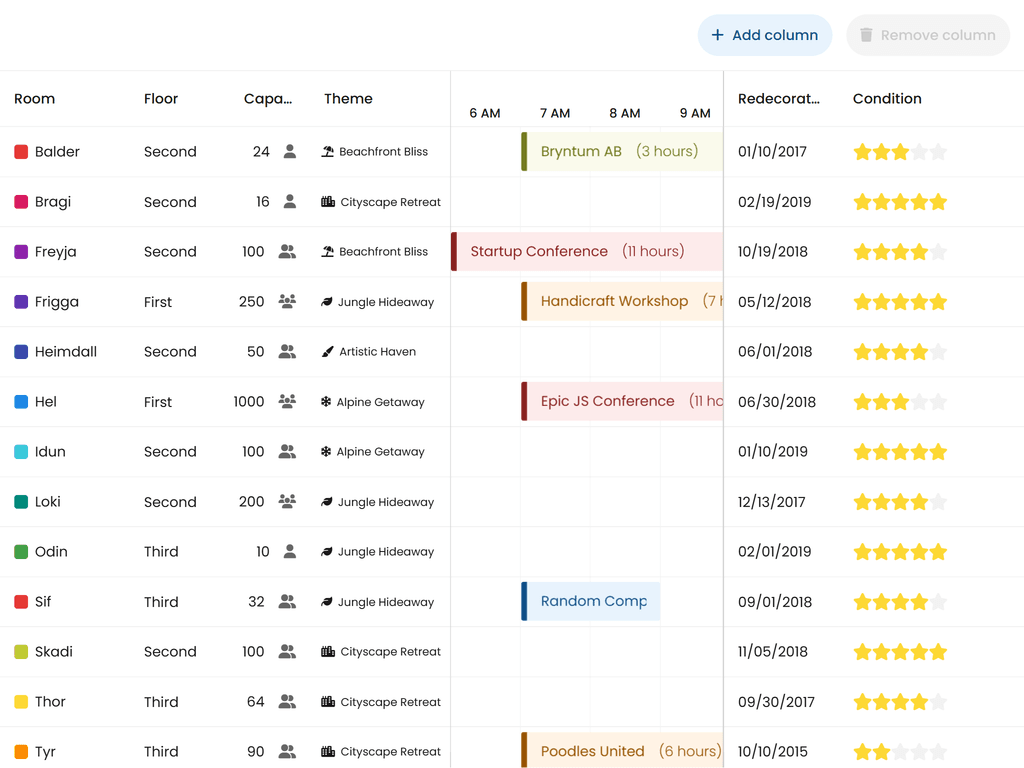Click the plus icon in Add column
1024x768 pixels.
717,35
